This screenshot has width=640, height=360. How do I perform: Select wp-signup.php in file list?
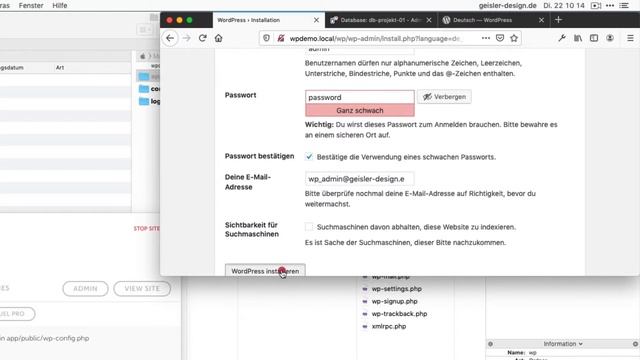pos(394,301)
